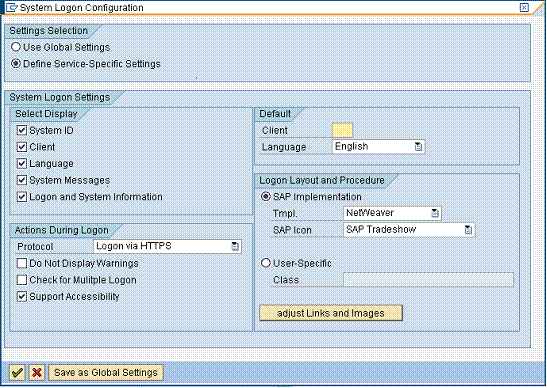Open the SAP Tradeshow combo box
The width and height of the screenshot is (547, 388).
coord(409,230)
